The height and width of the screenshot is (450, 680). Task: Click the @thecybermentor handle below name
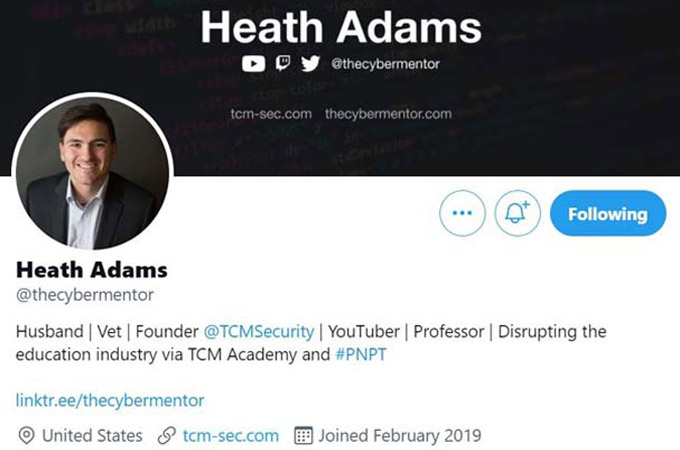point(85,295)
